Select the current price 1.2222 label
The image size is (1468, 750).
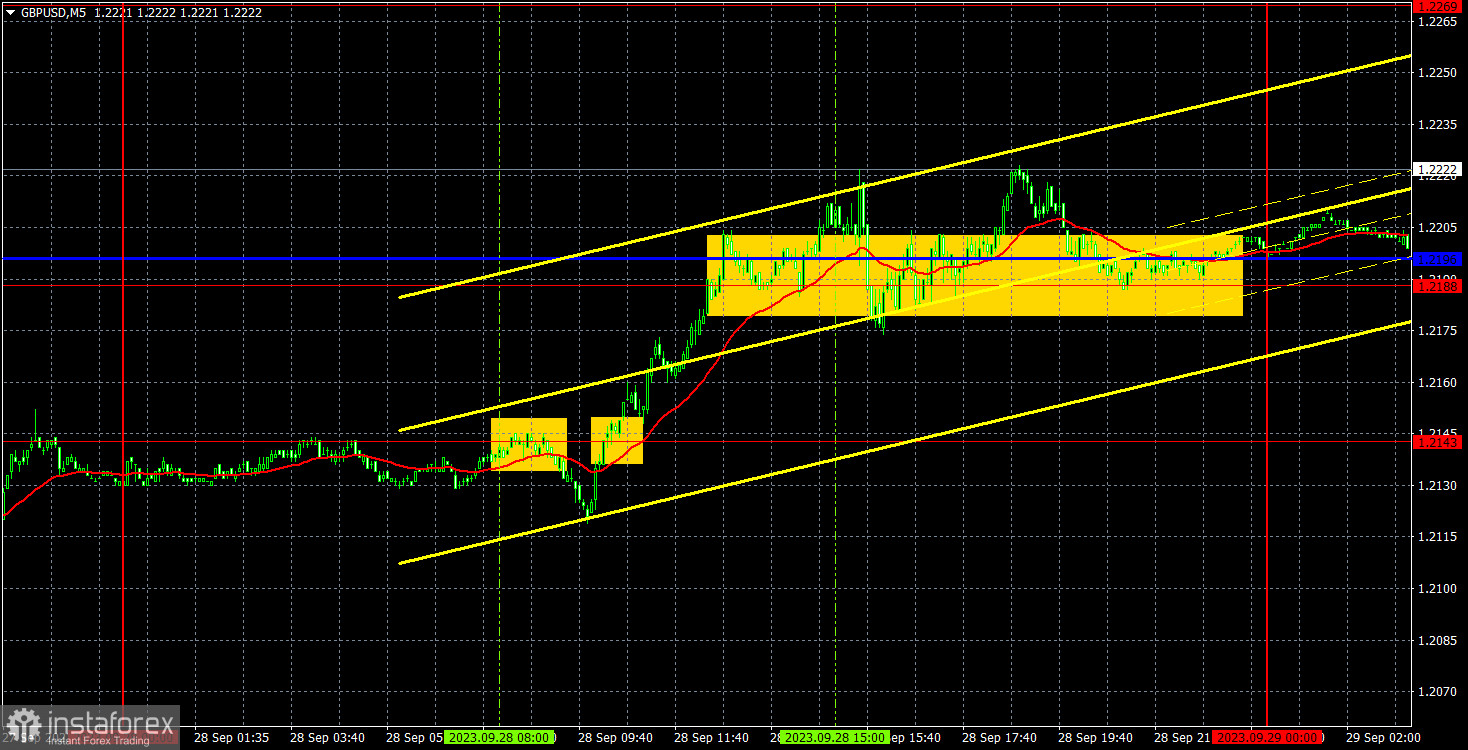tap(1438, 168)
